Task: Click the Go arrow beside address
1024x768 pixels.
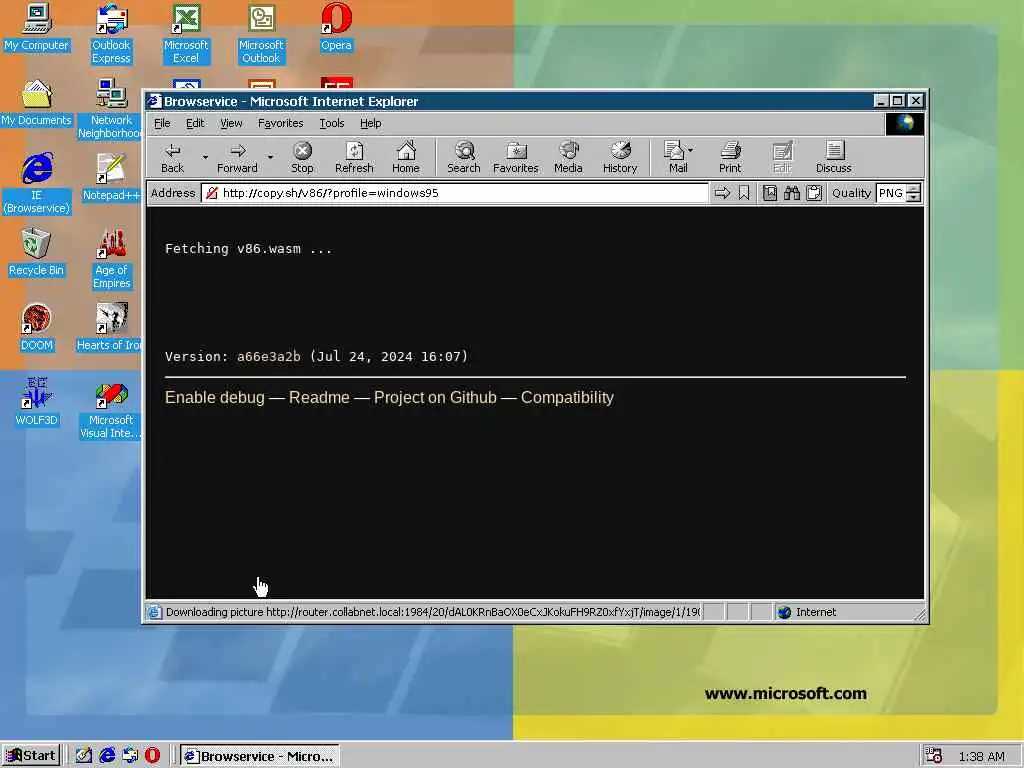Action: pos(722,193)
